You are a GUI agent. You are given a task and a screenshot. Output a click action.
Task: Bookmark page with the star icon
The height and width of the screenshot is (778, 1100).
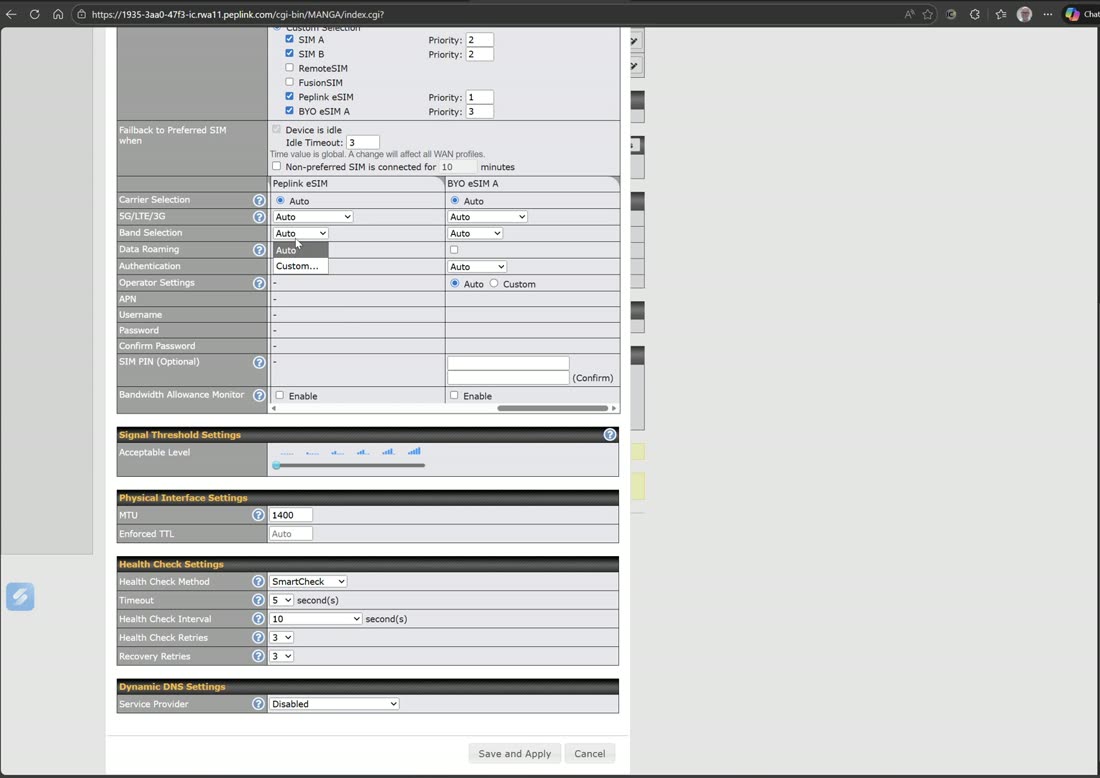point(927,14)
